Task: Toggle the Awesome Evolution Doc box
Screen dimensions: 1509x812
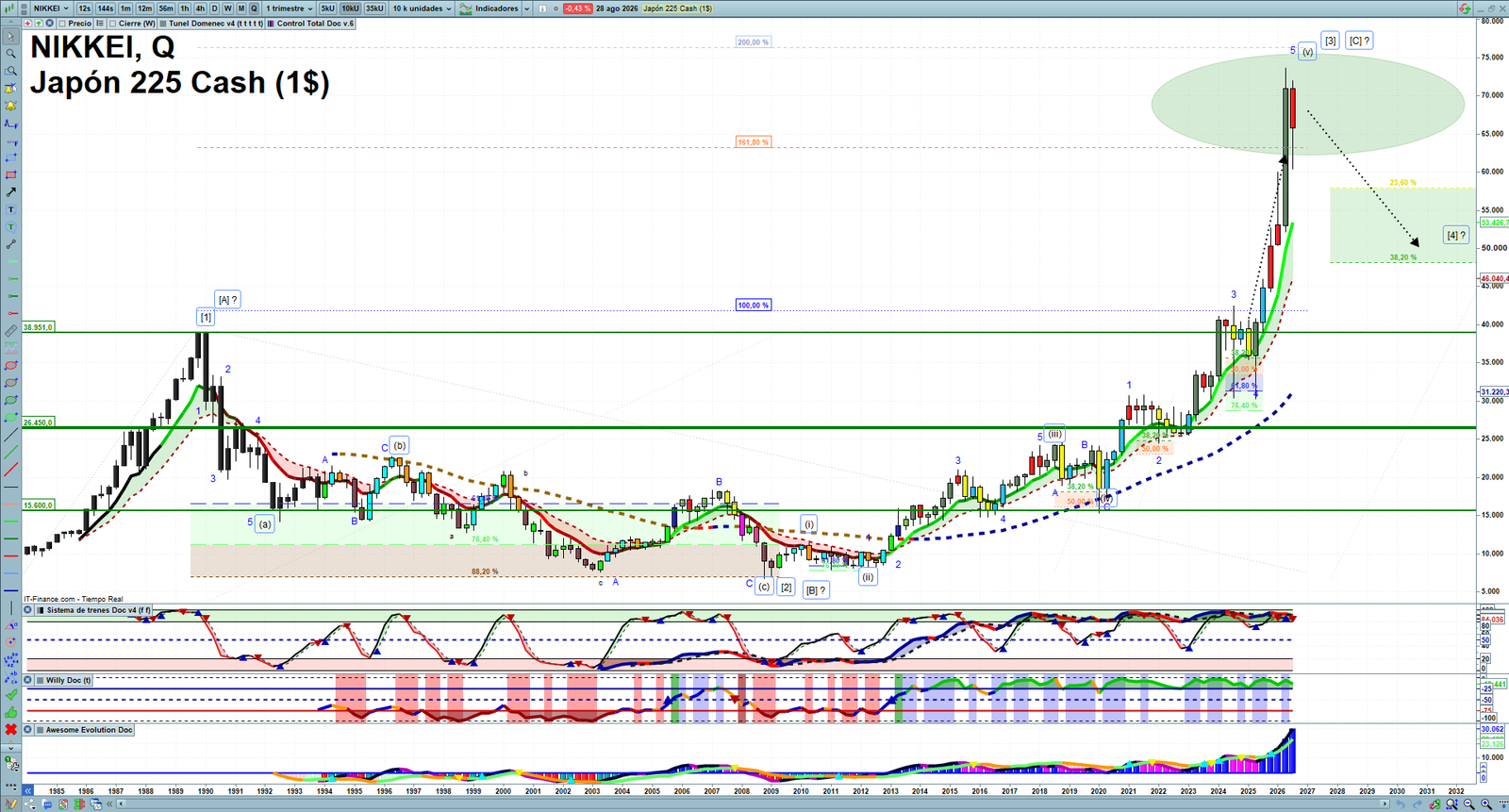Action: pyautogui.click(x=41, y=730)
